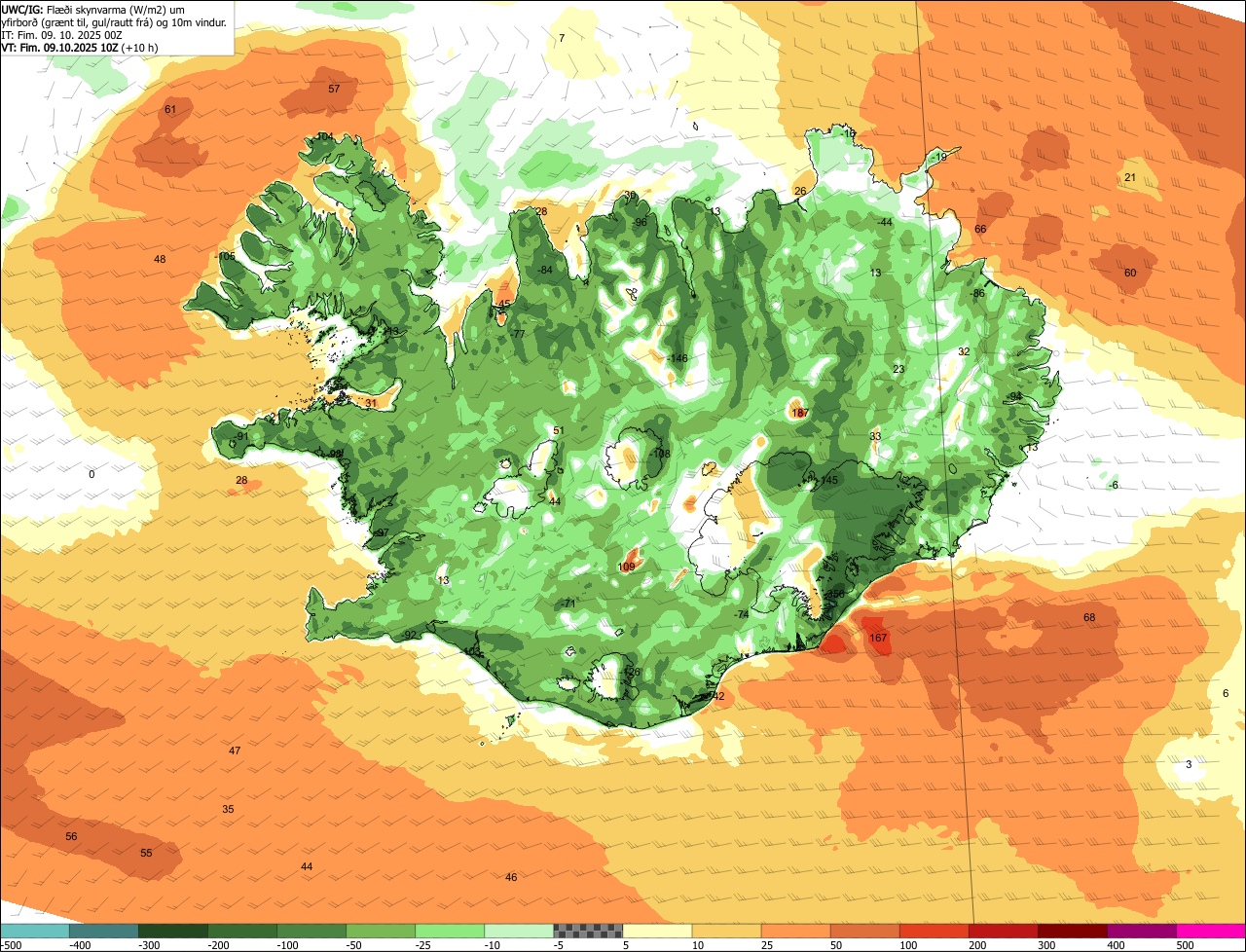This screenshot has height=952, width=1246.
Task: Click the legend swatch between 200 and 300
Action: coord(1003,931)
